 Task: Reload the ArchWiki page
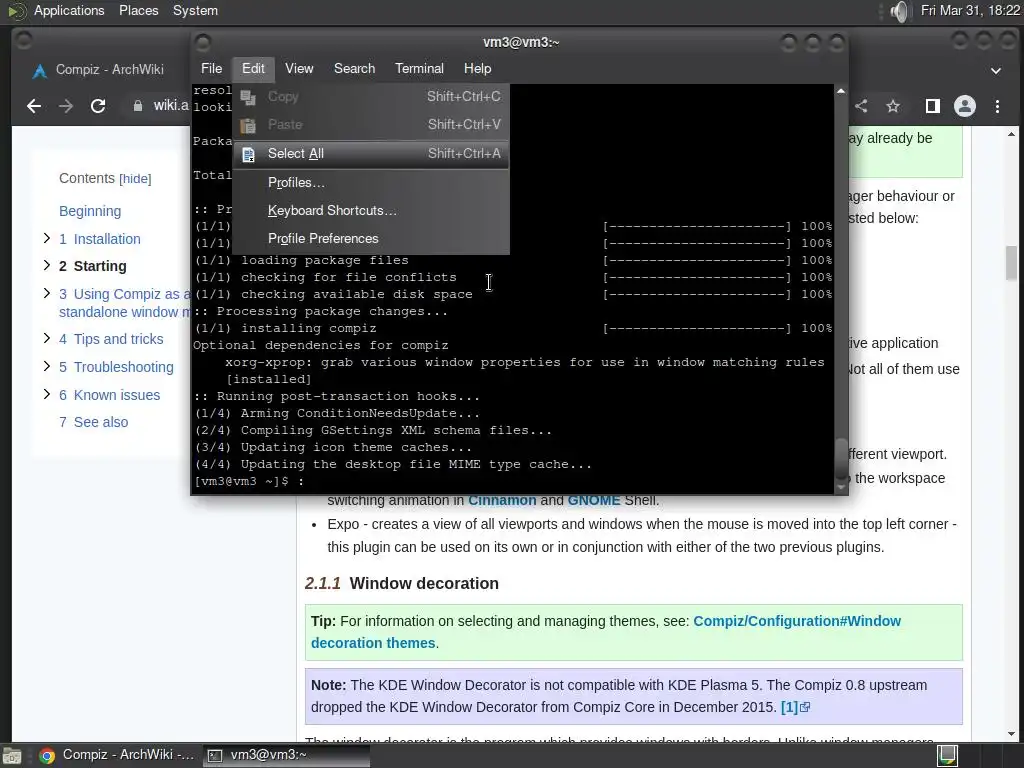[98, 106]
